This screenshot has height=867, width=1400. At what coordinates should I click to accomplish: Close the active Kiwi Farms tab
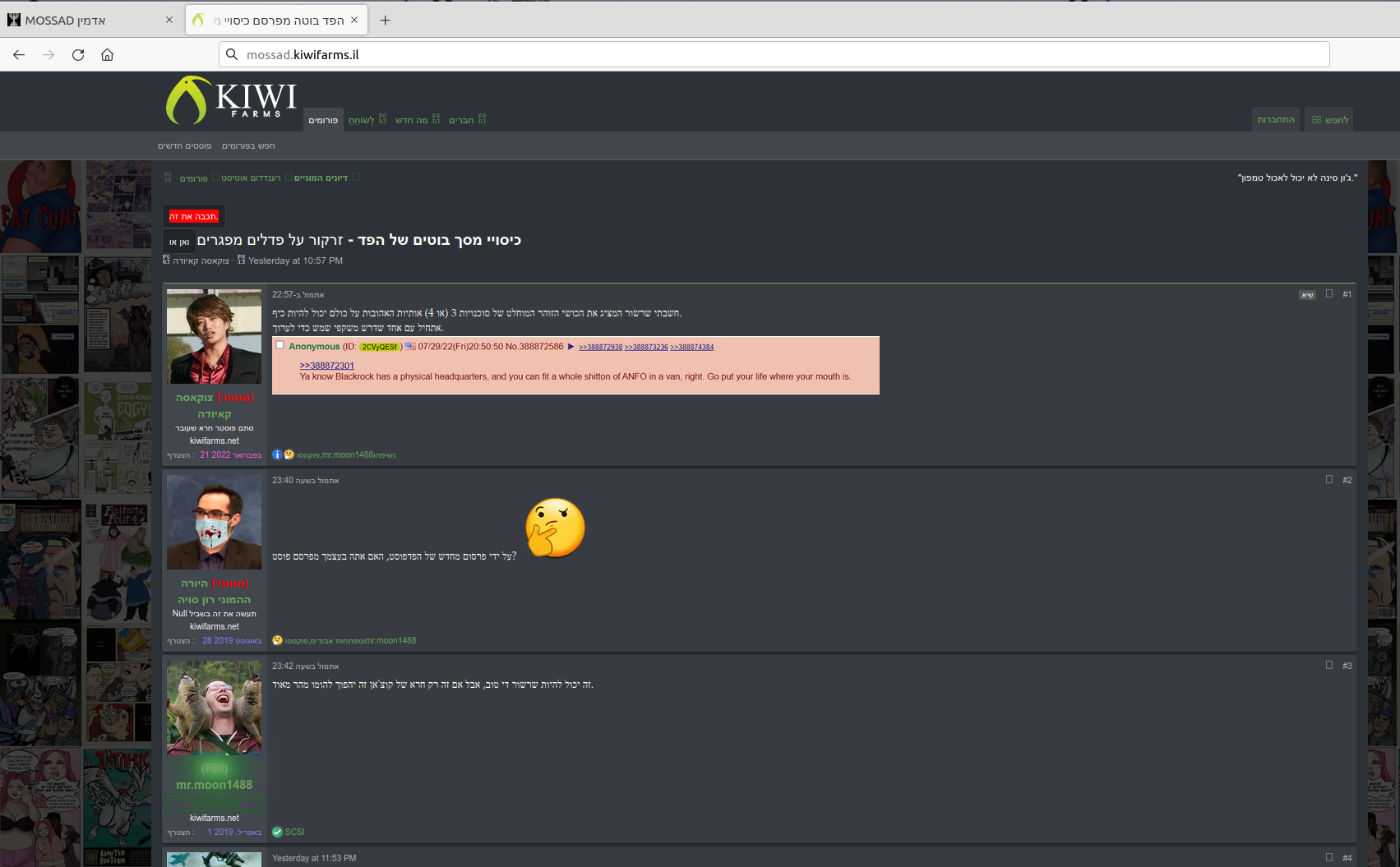(354, 20)
